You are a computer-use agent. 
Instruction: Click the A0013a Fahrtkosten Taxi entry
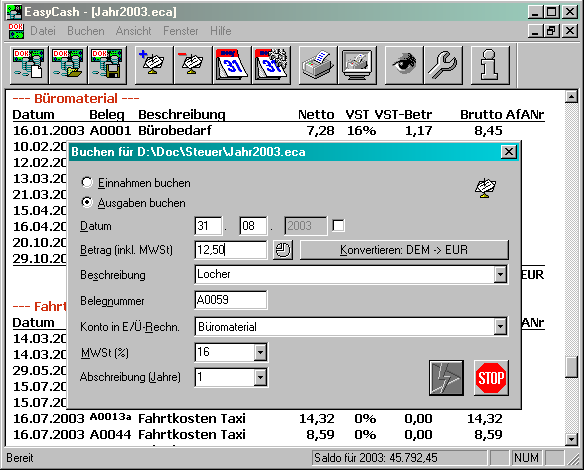[x=192, y=419]
